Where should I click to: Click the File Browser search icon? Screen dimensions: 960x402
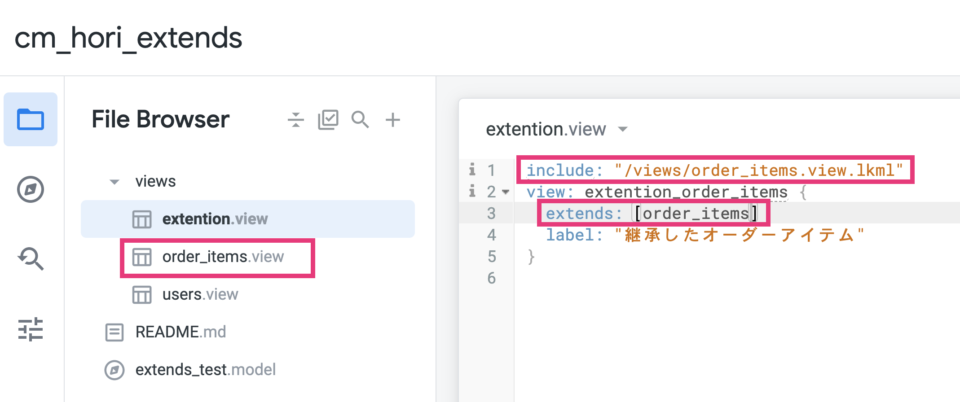pyautogui.click(x=360, y=120)
